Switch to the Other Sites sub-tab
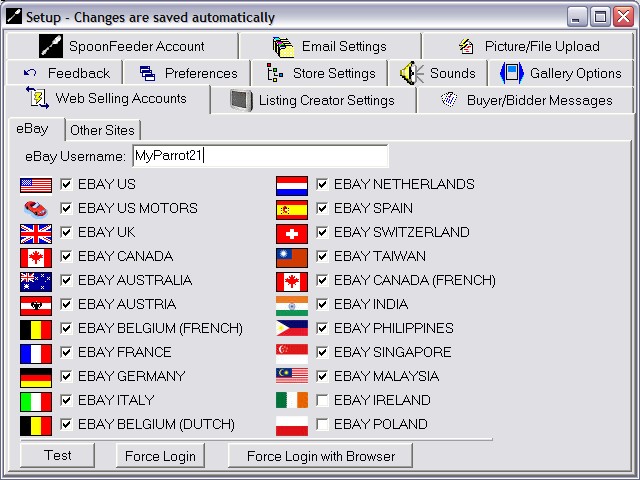The image size is (640, 480). point(102,130)
